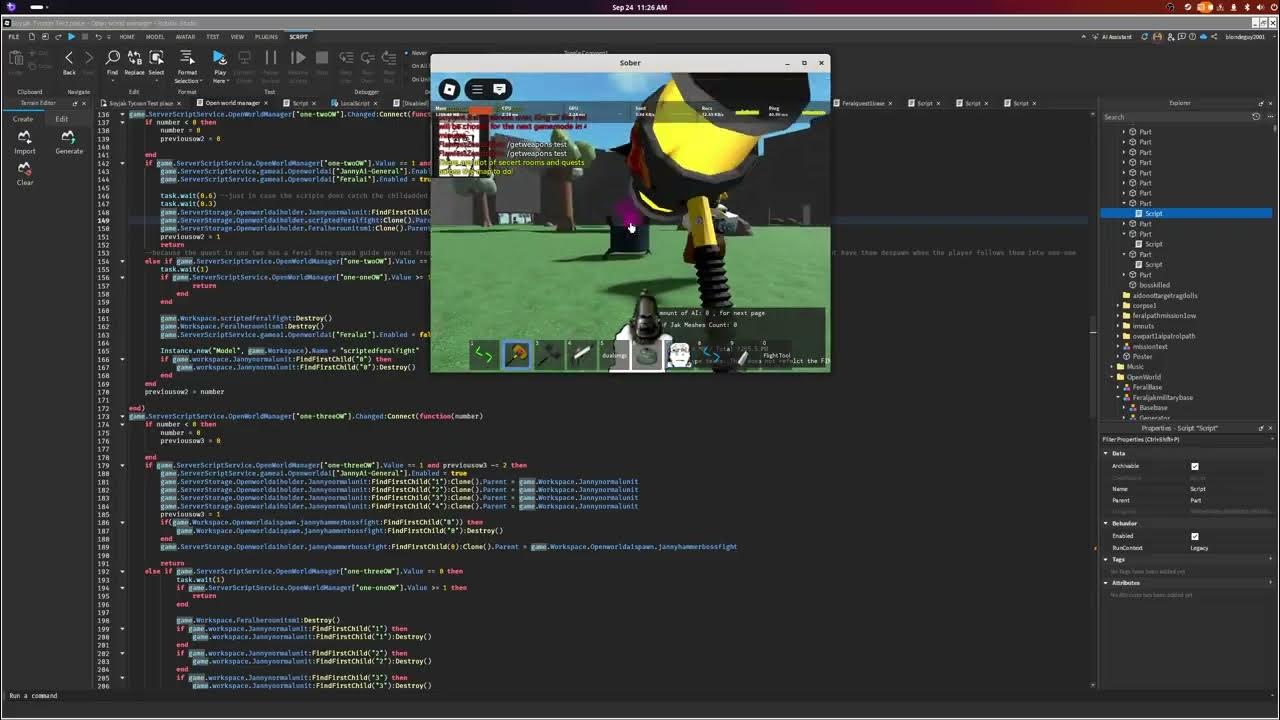This screenshot has height=720, width=1280.
Task: Collapse the Behavior section in Properties
Action: click(1106, 523)
